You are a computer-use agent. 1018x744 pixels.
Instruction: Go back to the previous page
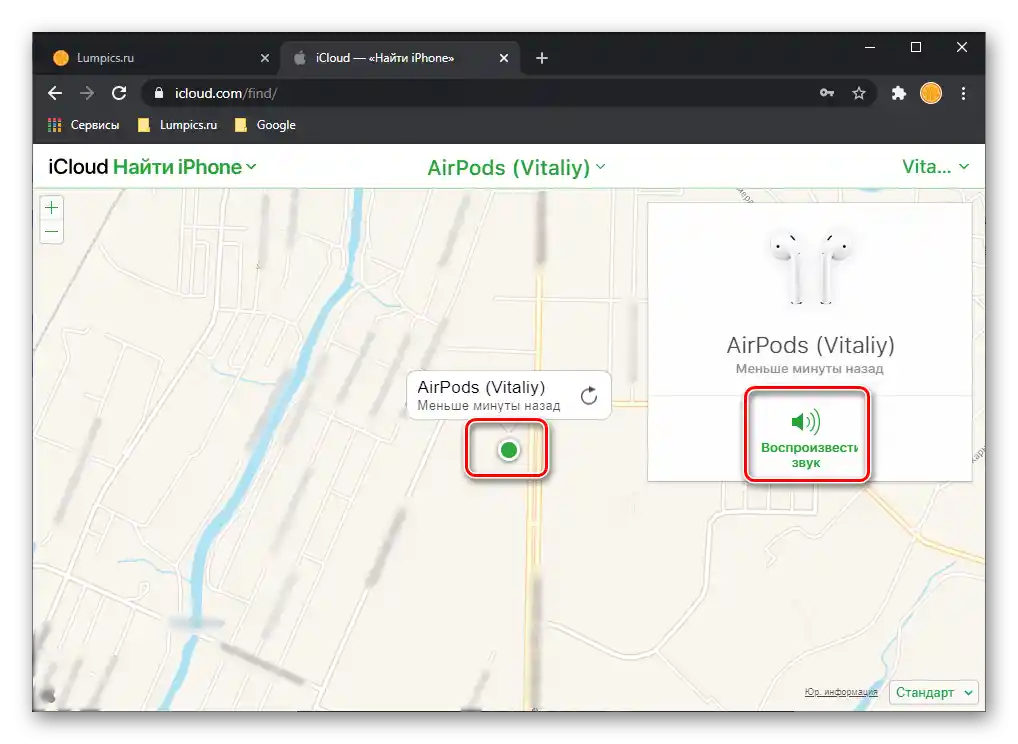(x=55, y=93)
